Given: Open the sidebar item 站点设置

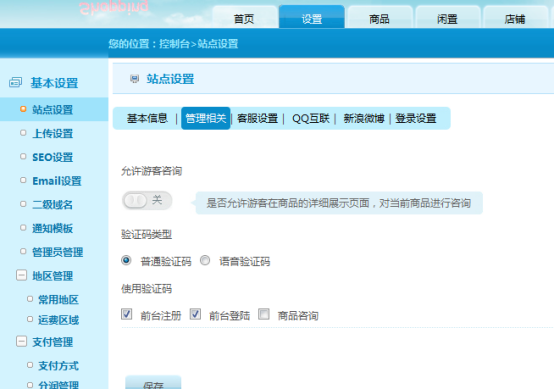Looking at the screenshot, I should click(53, 110).
